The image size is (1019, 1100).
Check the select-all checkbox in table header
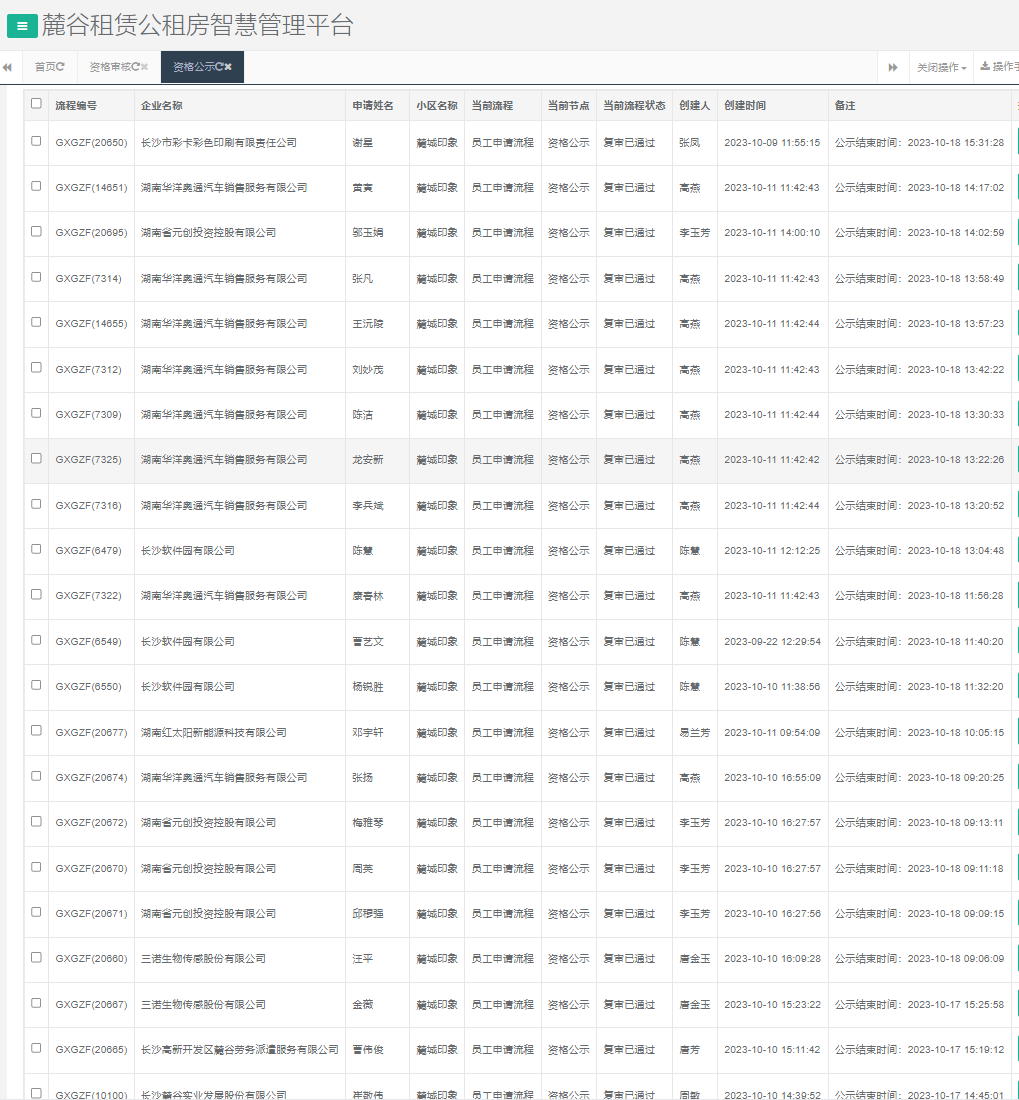pos(37,104)
